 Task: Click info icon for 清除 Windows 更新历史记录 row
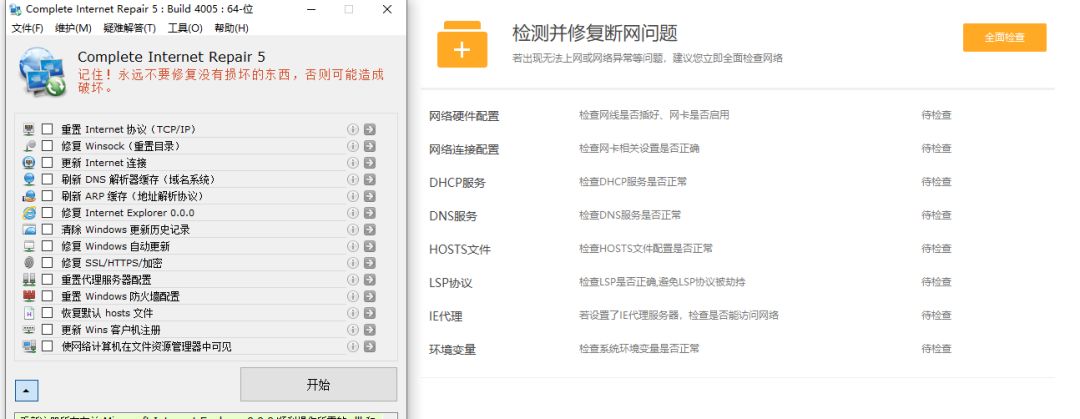(x=353, y=229)
